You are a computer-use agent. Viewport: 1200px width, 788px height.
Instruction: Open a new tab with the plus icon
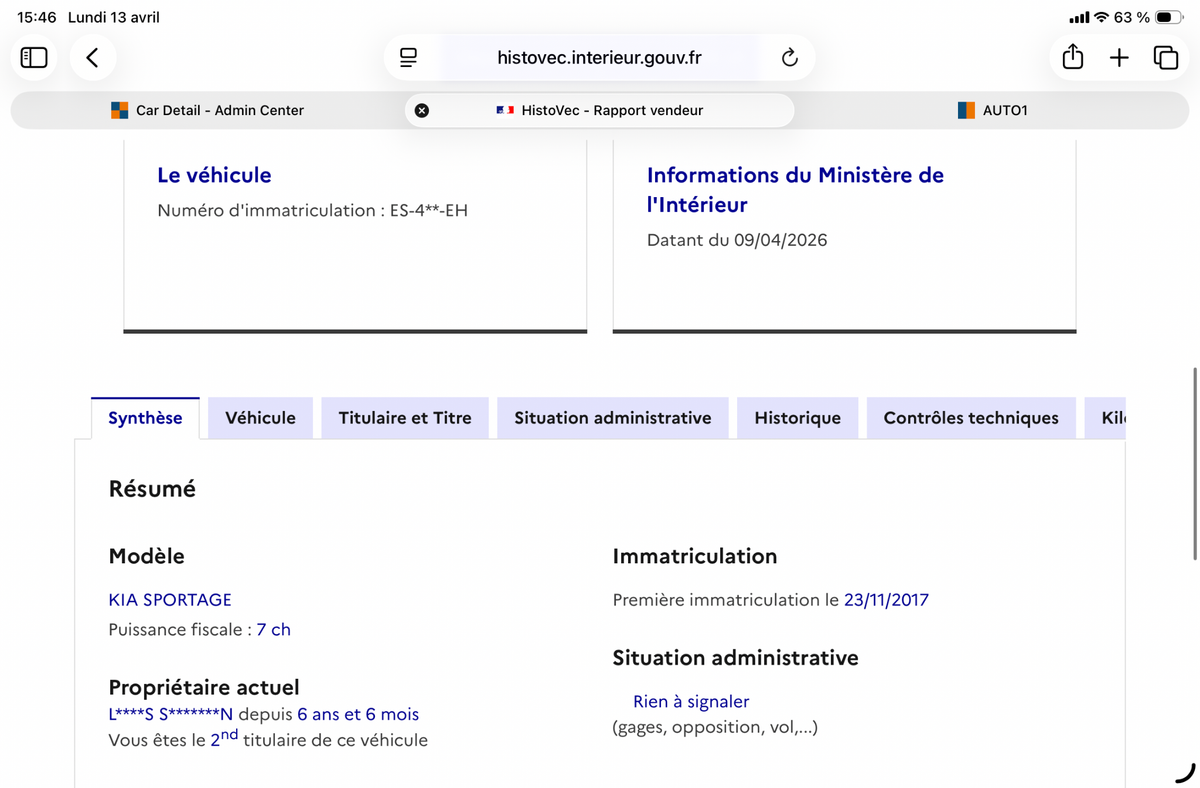tap(1119, 58)
